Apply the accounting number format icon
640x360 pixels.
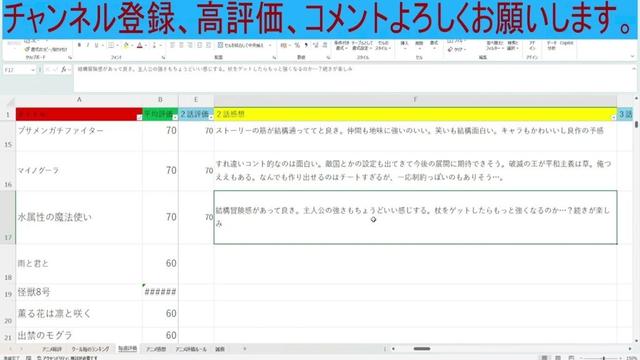click(x=284, y=45)
